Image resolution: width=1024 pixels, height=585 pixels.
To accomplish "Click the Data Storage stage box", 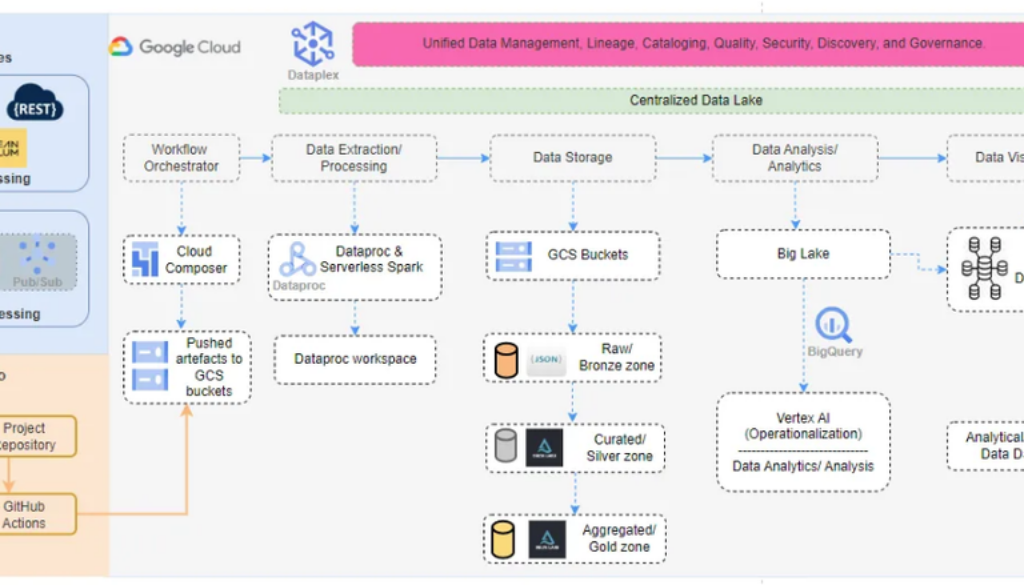I will 572,158.
